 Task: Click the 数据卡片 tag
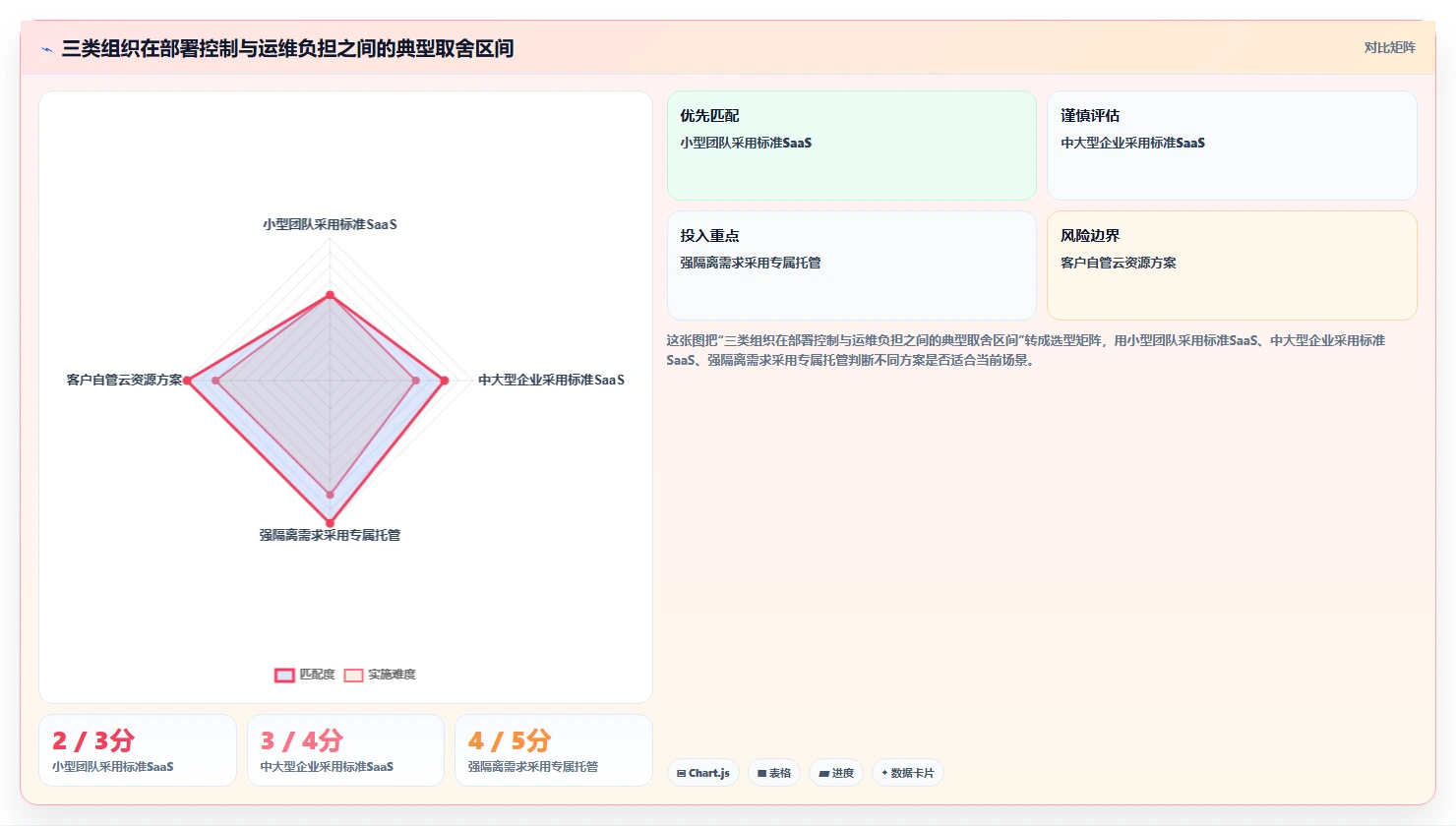click(x=908, y=773)
